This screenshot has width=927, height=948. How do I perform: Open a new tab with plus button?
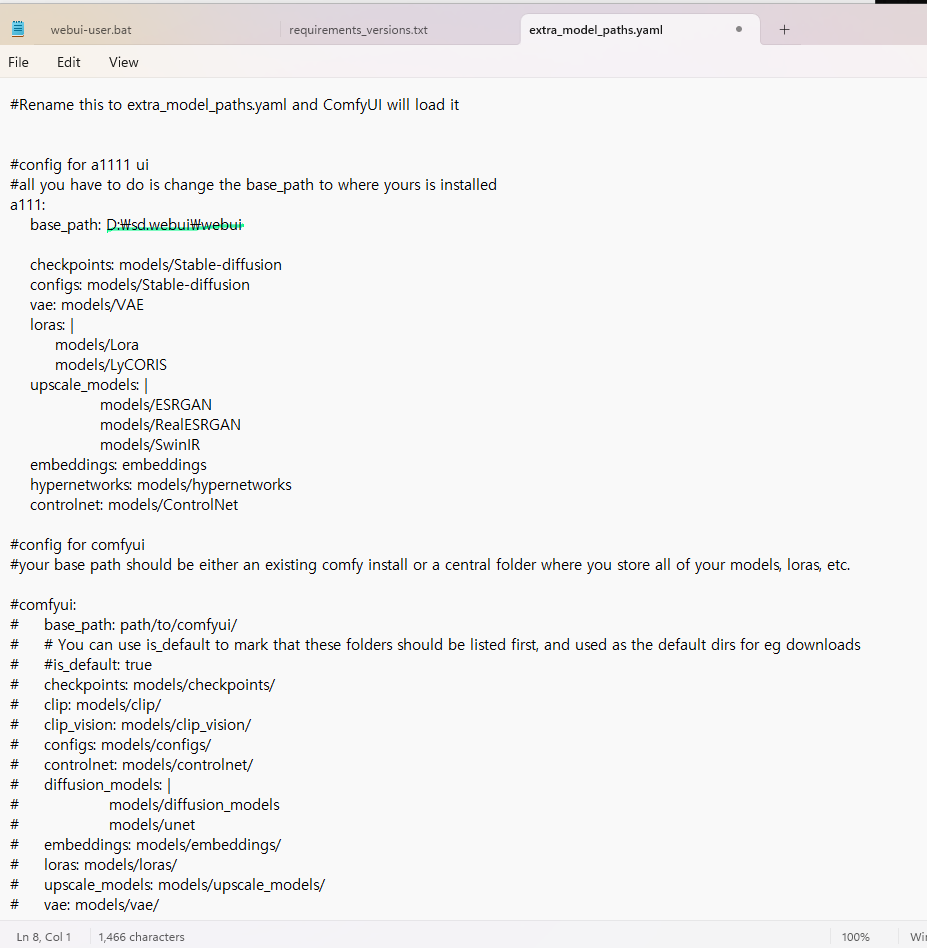coord(784,30)
